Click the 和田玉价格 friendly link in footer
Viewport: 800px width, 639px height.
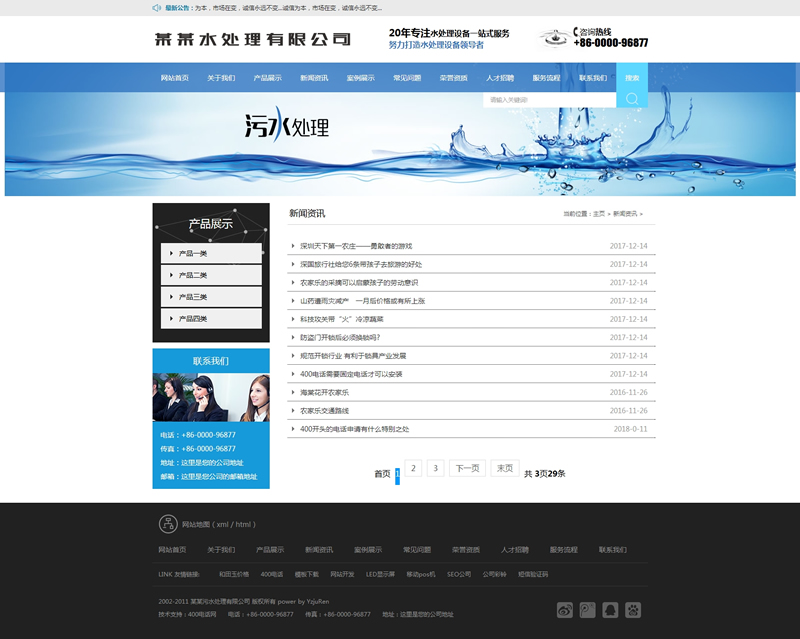[234, 574]
